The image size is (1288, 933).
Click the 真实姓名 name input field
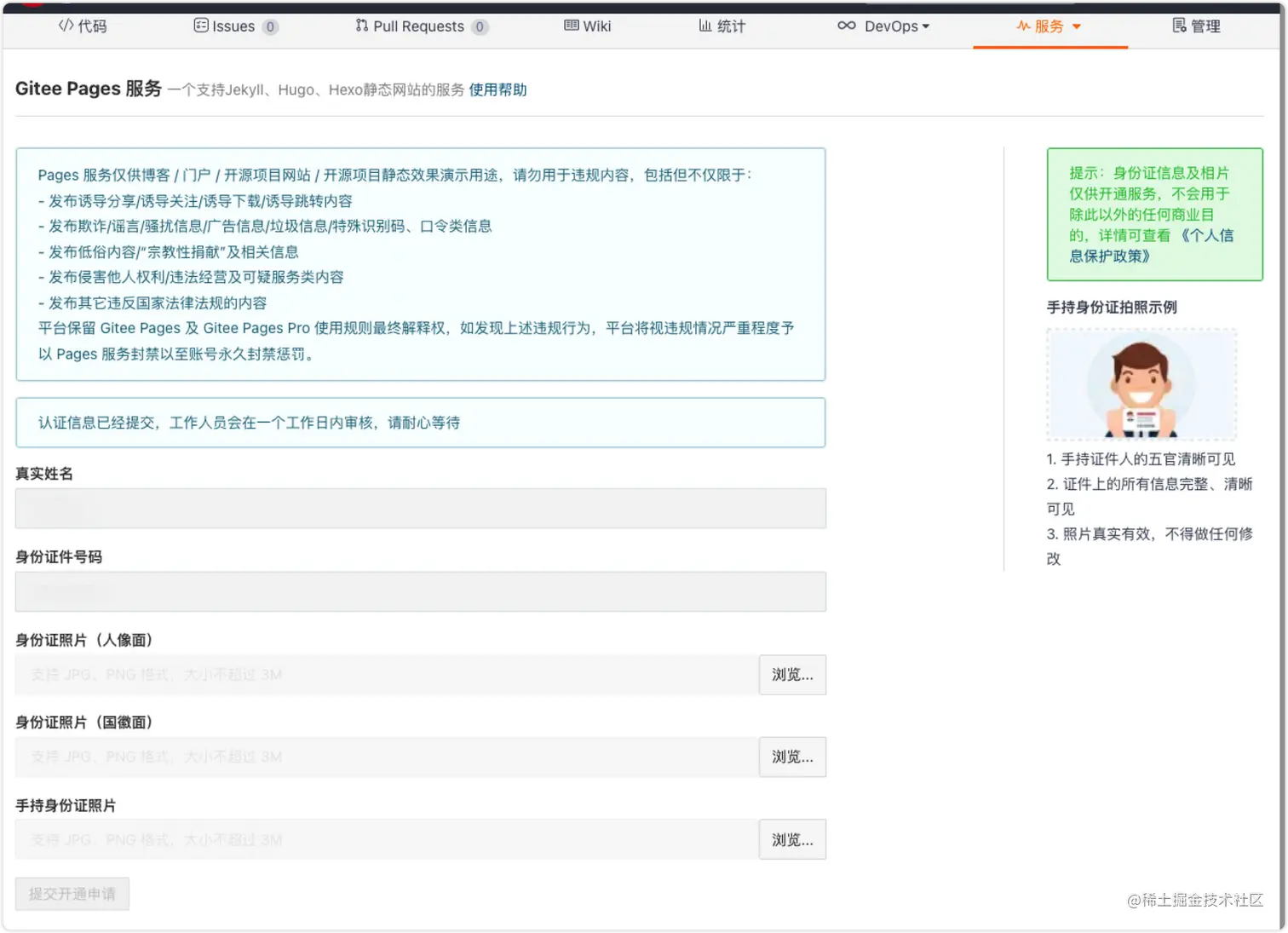421,509
